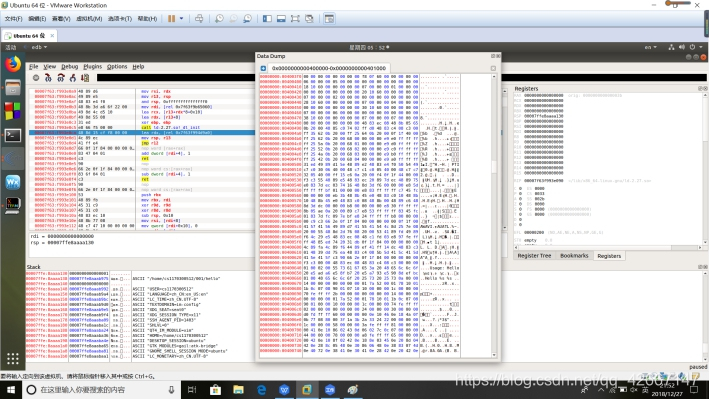This screenshot has width=709, height=399.
Task: Click the manage snapshots toolbar icon
Action: pos(247,19)
